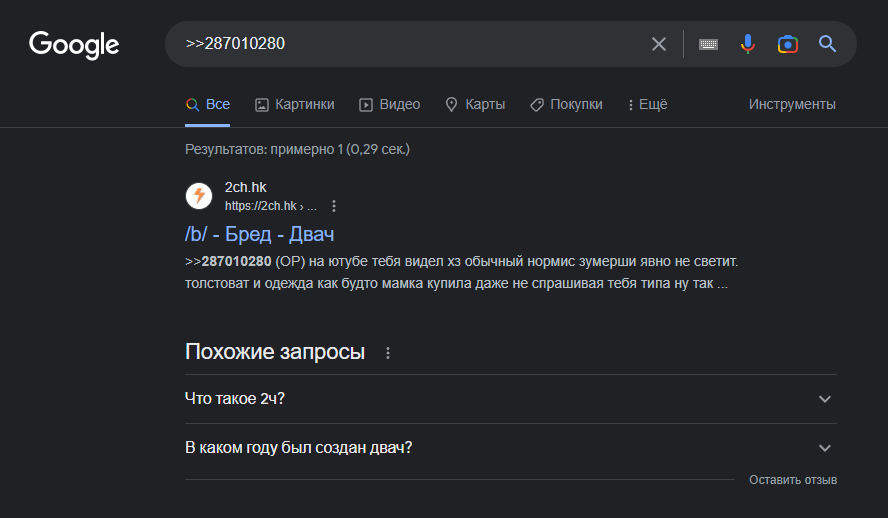
Task: Open the Карты tab
Action: tap(475, 104)
